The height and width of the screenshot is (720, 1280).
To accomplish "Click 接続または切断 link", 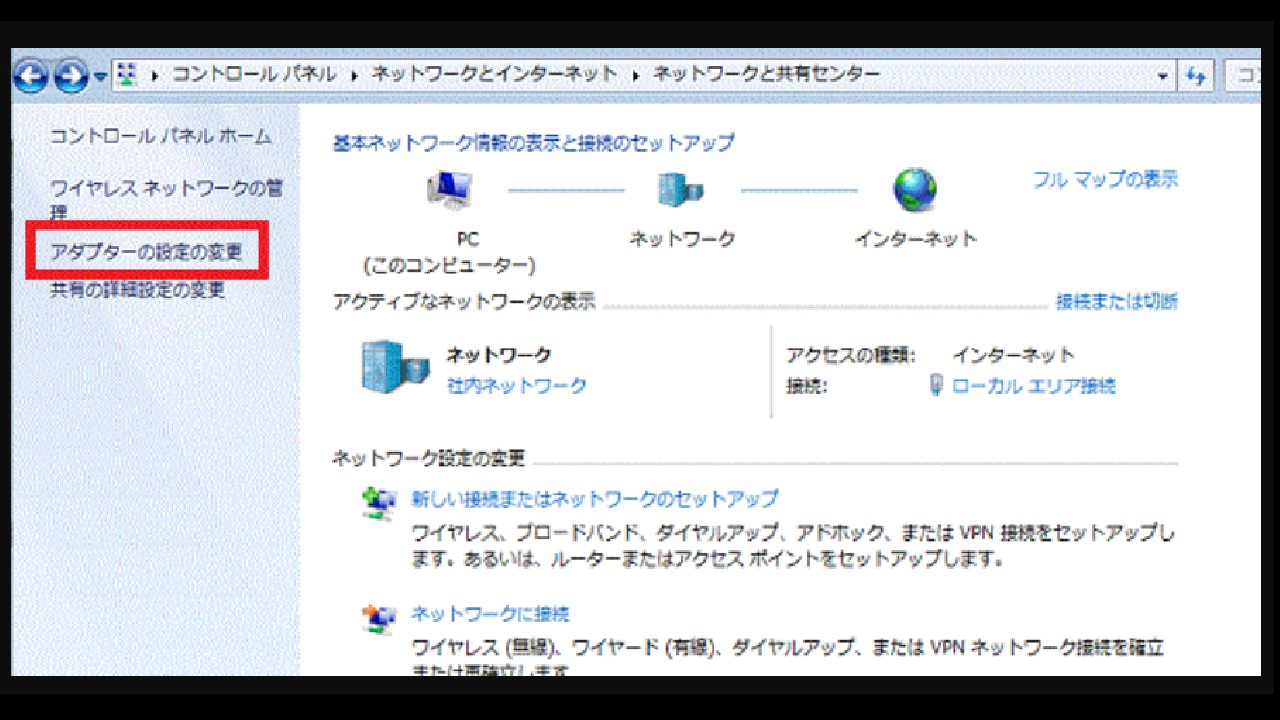I will 1117,301.
